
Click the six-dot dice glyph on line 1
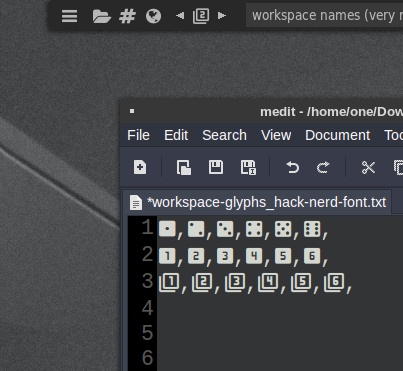click(312, 229)
